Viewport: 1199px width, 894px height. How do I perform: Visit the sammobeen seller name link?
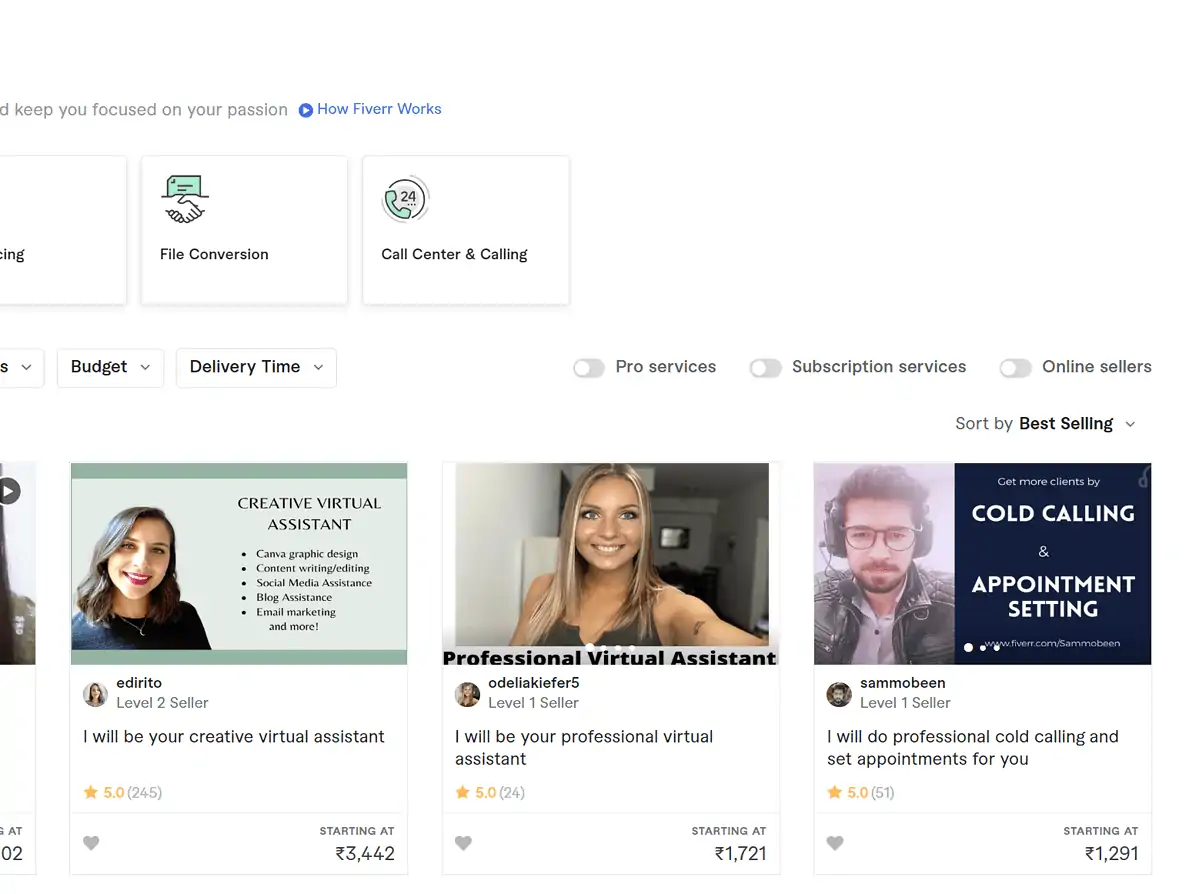(x=902, y=683)
